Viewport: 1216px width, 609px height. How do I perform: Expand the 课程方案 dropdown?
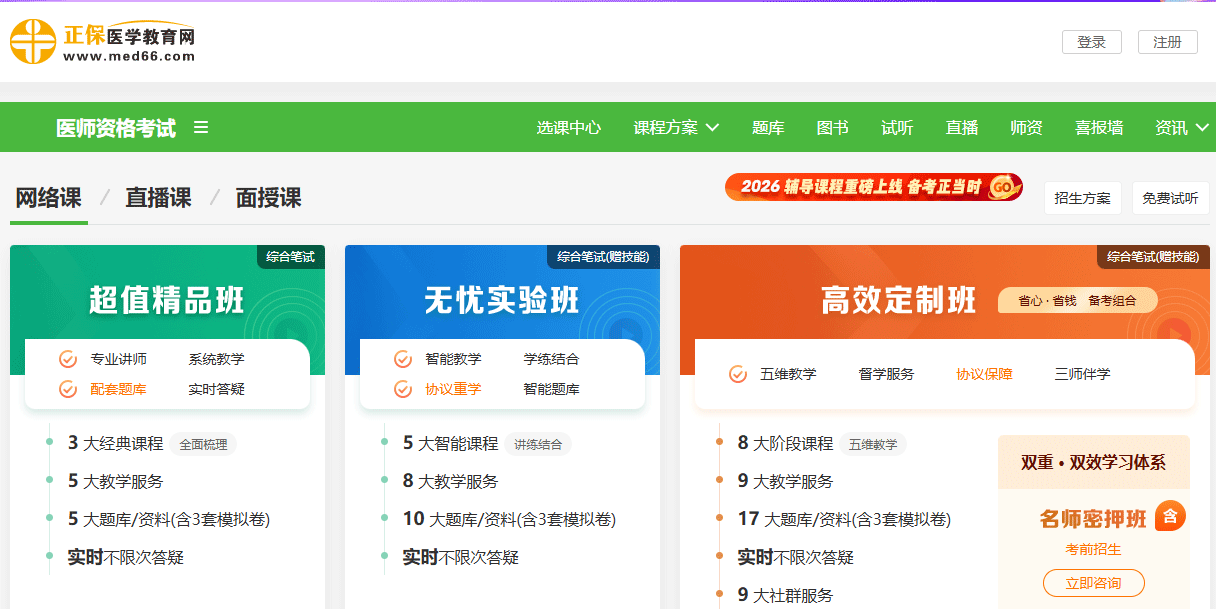click(x=677, y=127)
